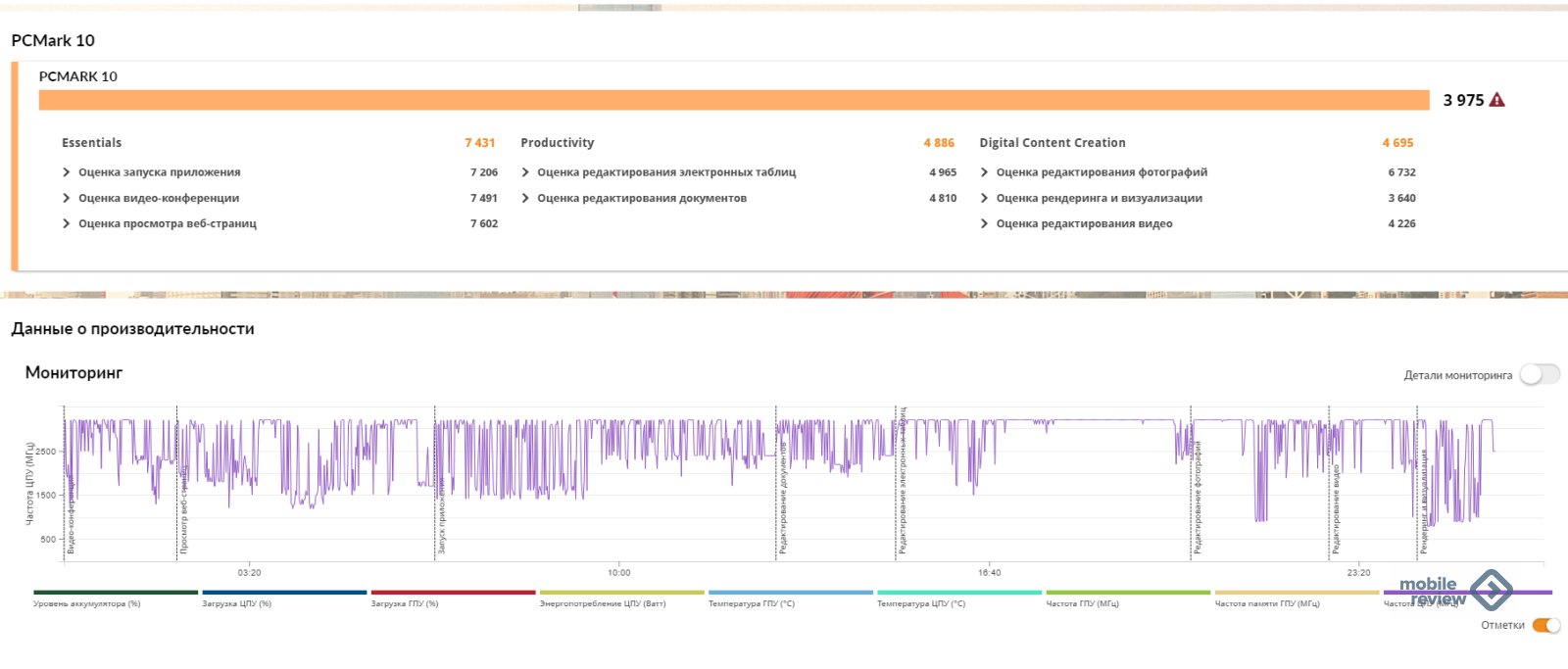
Task: Click the dark blue Загрузка ЦПУ legend line
Action: 284,593
